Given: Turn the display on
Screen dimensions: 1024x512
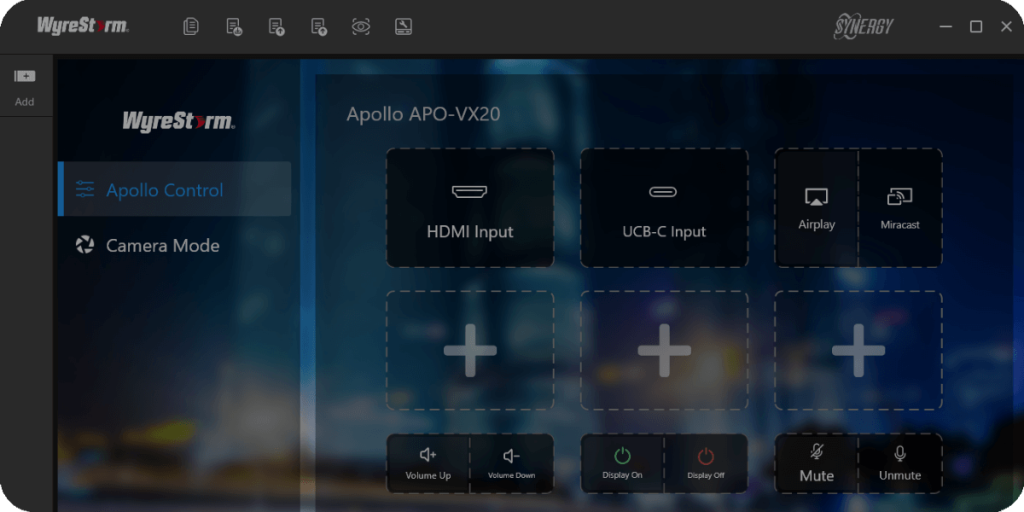Looking at the screenshot, I should (622, 463).
